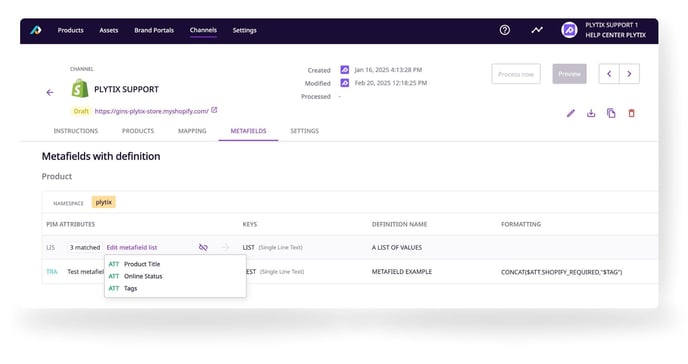Click the edit pencil icon
The width and height of the screenshot is (688, 364).
click(570, 113)
